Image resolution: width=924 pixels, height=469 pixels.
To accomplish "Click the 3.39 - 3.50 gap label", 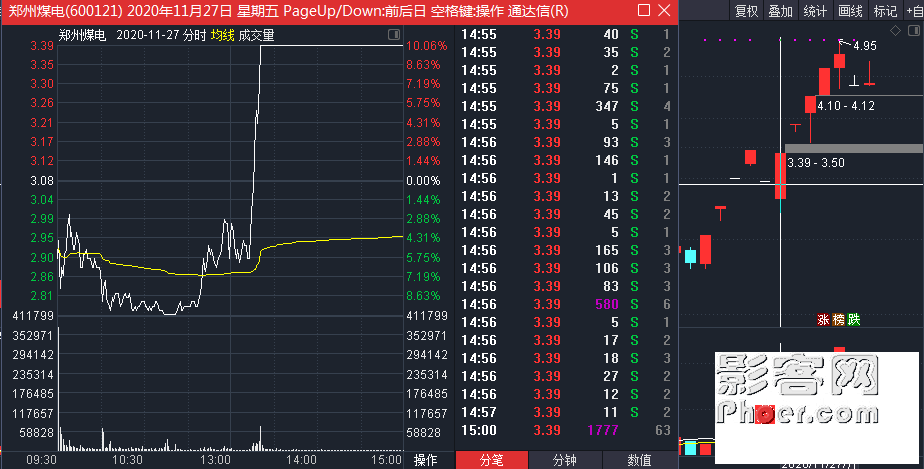I will click(816, 163).
